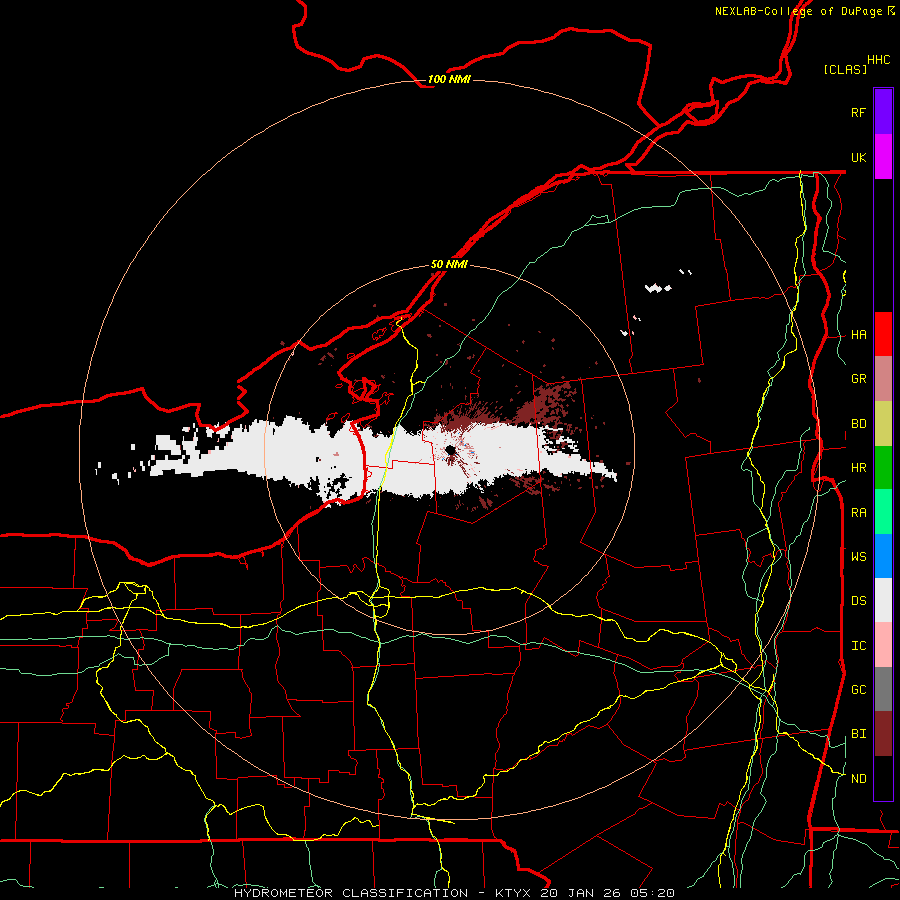Click the WS blue legend swatch
The image size is (900, 900).
[883, 556]
